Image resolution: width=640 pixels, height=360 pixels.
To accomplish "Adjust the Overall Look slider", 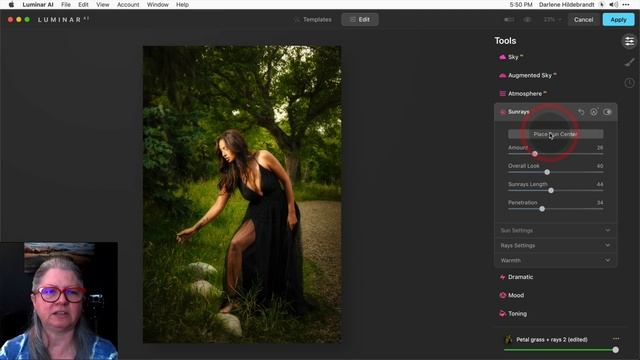I will coord(547,172).
